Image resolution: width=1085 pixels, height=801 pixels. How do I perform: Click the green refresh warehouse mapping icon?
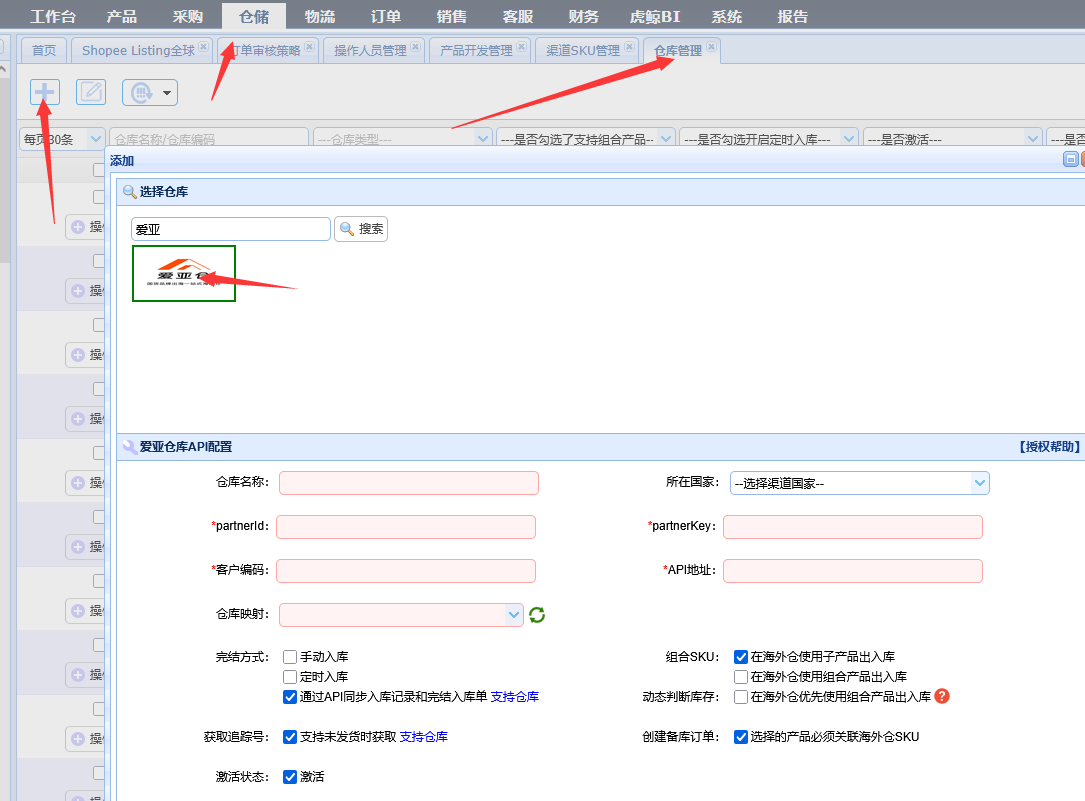click(x=537, y=615)
